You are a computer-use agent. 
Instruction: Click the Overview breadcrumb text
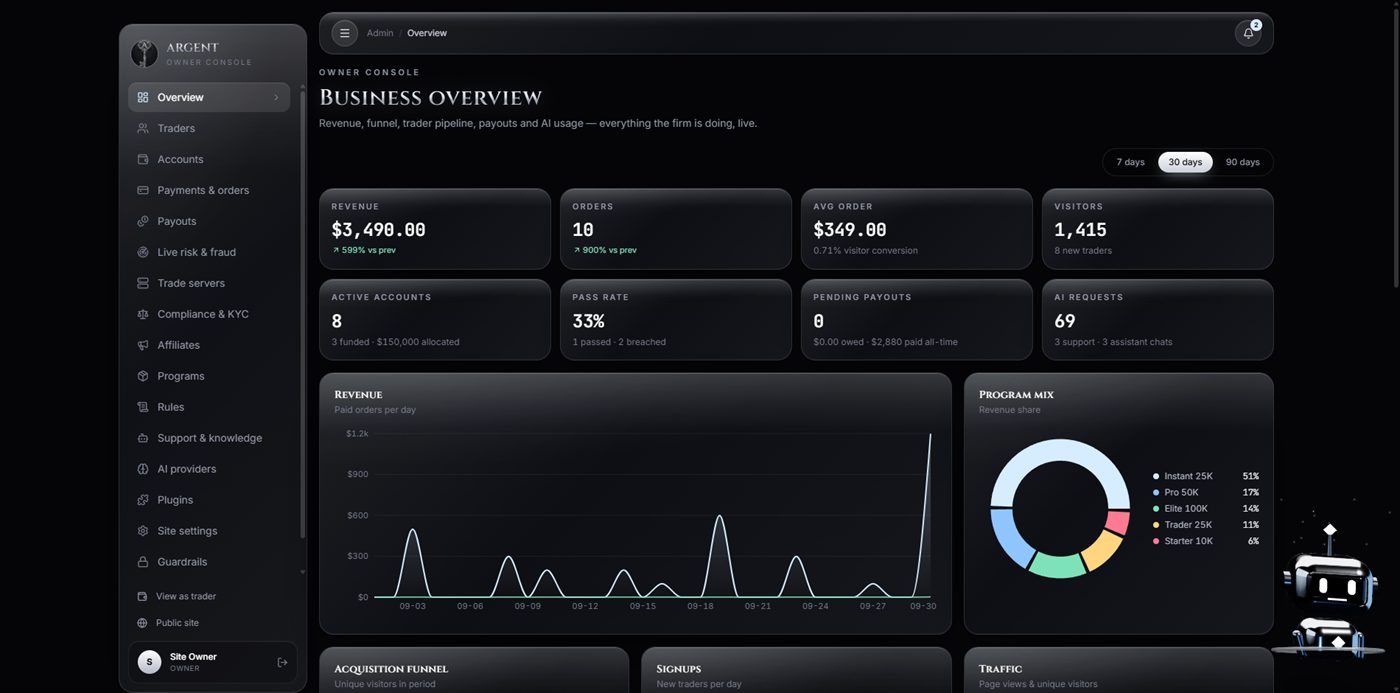coord(427,33)
